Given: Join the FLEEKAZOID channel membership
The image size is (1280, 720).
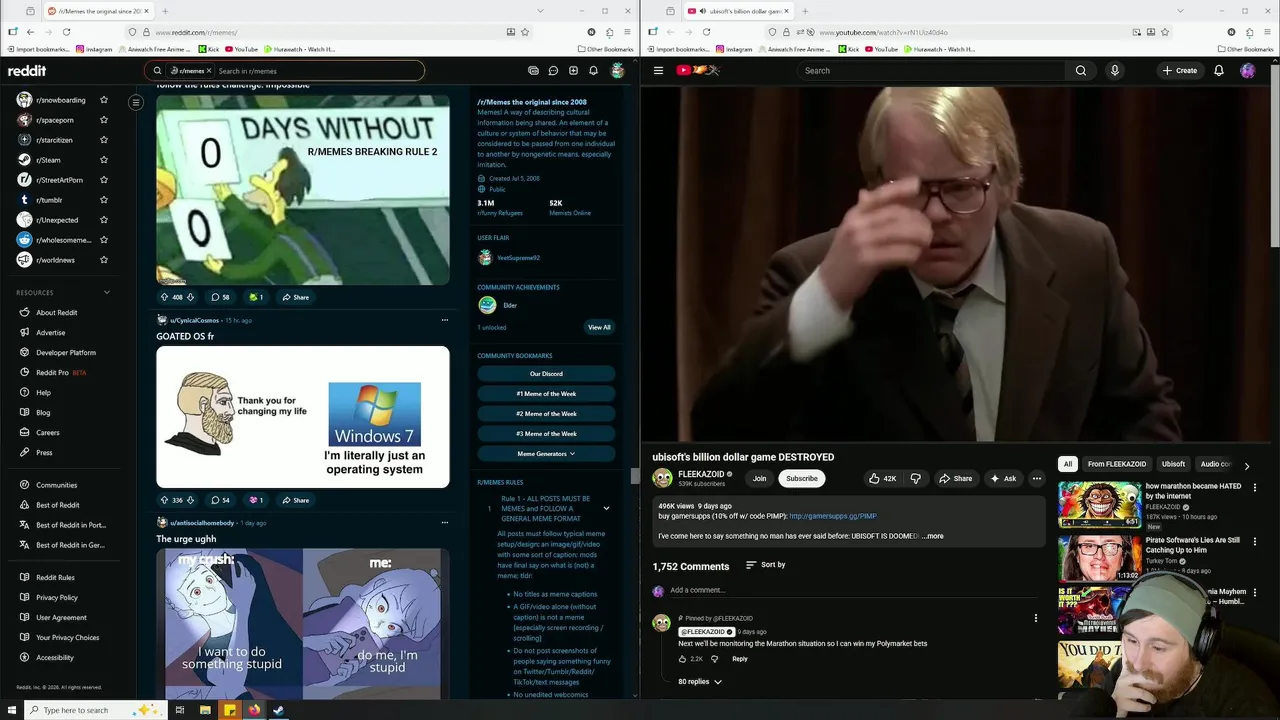Looking at the screenshot, I should (759, 478).
